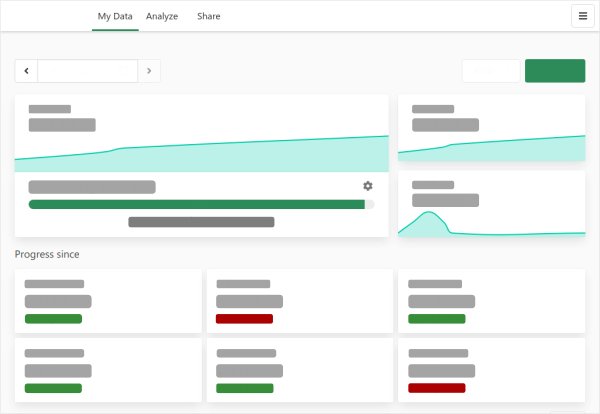Switch to the My Data tab
Image resolution: width=600 pixels, height=414 pixels.
click(115, 16)
